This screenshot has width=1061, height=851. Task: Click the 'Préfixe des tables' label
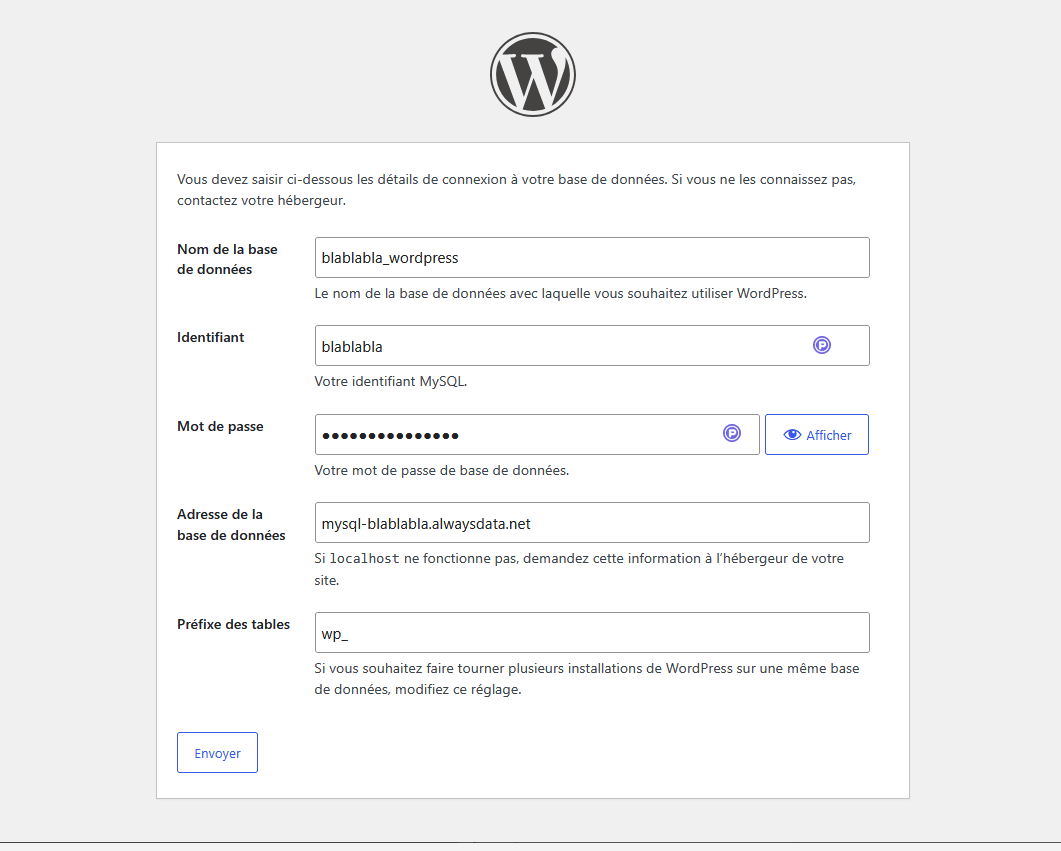click(x=233, y=624)
